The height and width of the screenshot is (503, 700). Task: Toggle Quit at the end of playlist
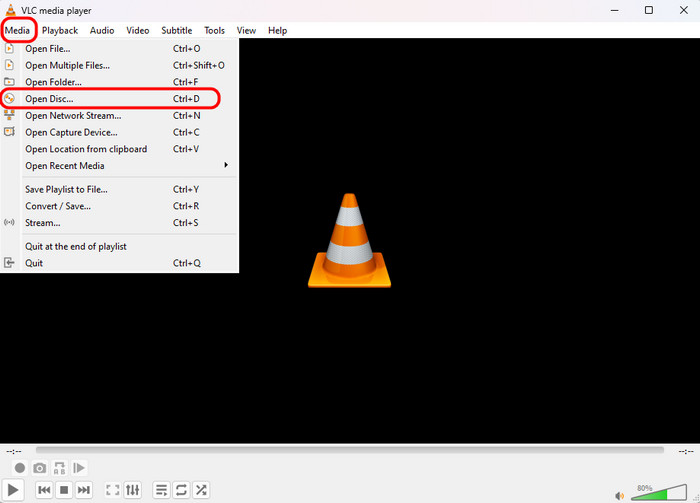(119, 246)
